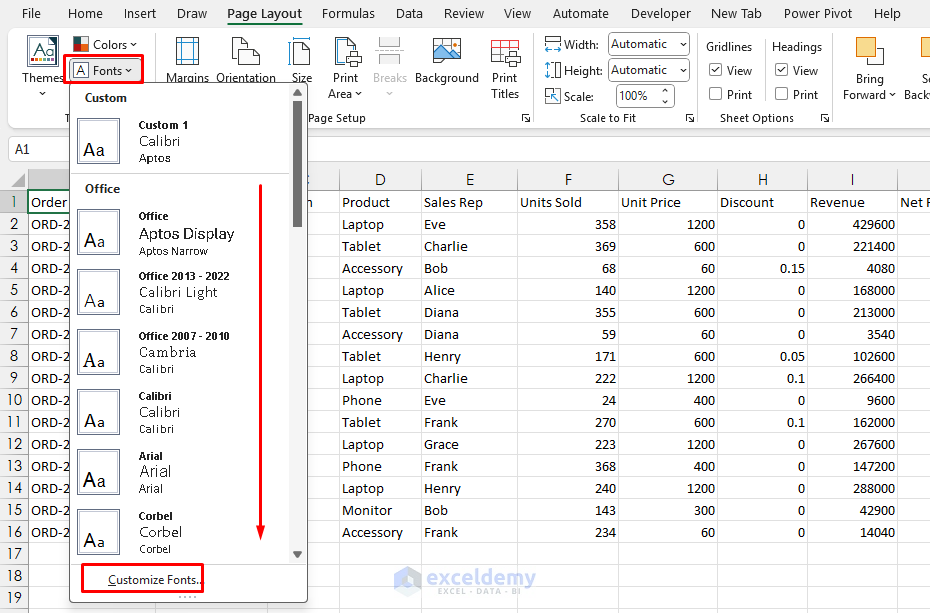Open the theme Colors menu
The width and height of the screenshot is (930, 613).
(106, 44)
